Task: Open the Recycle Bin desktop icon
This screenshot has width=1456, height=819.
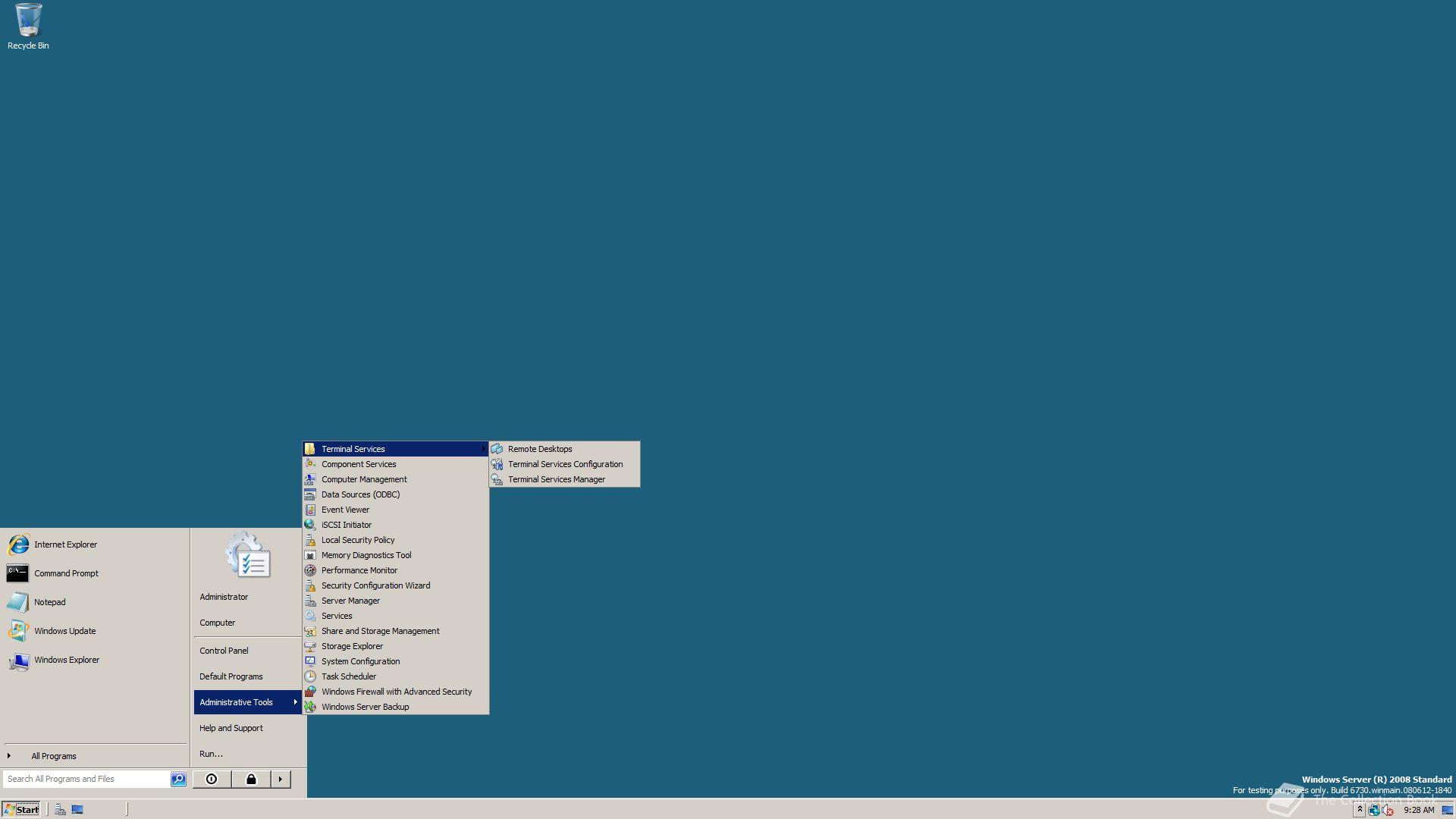Action: click(x=28, y=27)
